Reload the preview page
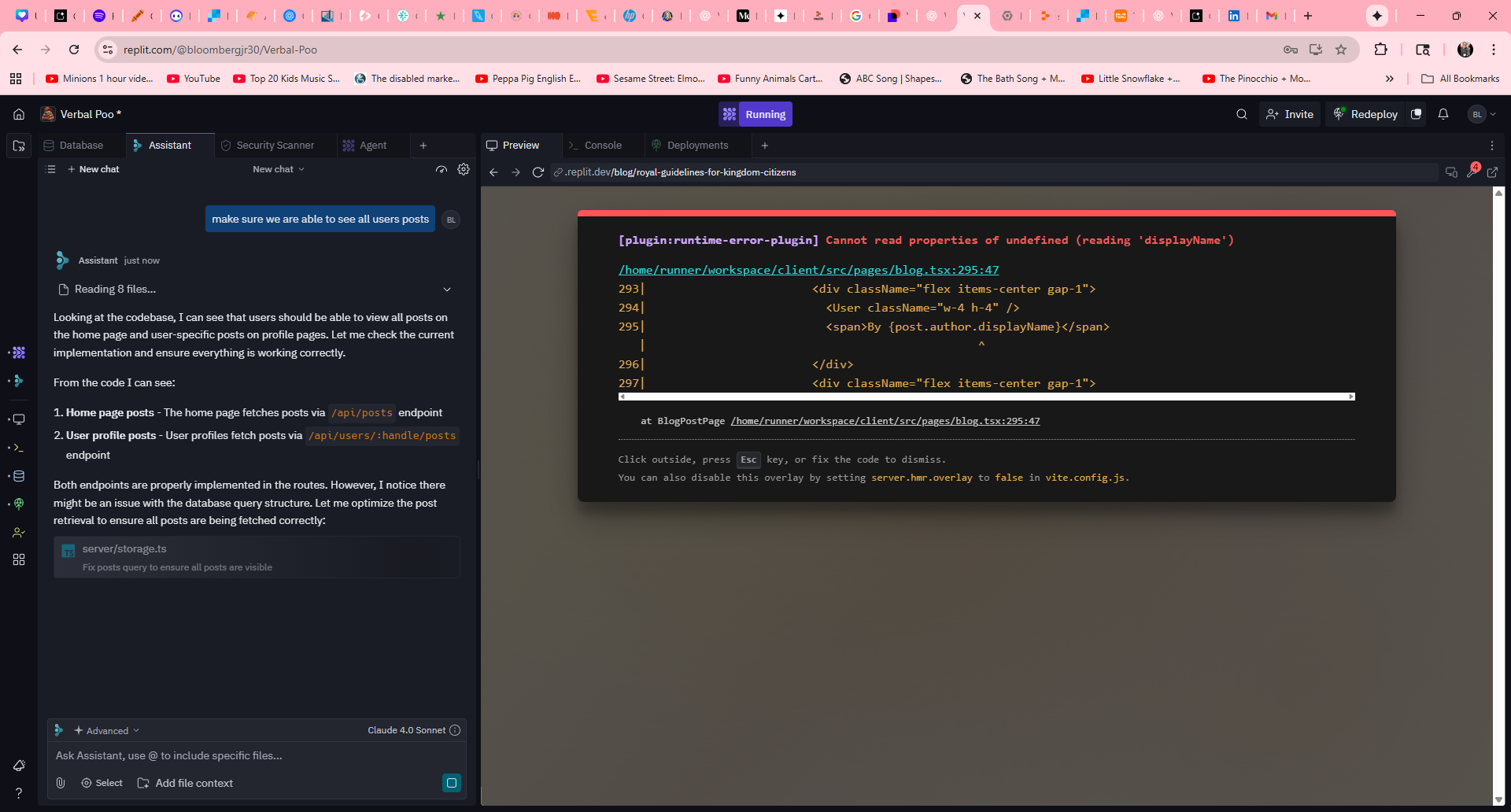Screen dimensions: 1511x812 [x=538, y=172]
